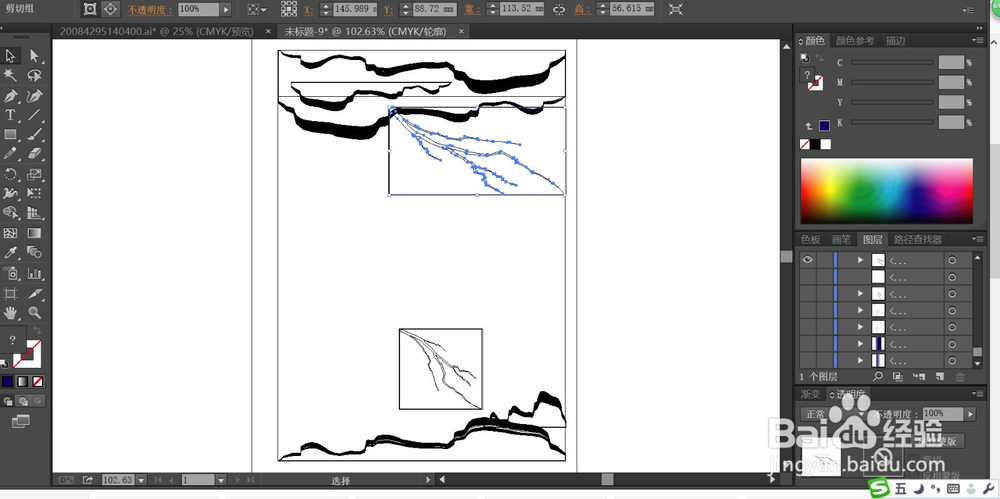This screenshot has height=499, width=1000.
Task: Select the Direct Selection tool
Action: 34,56
